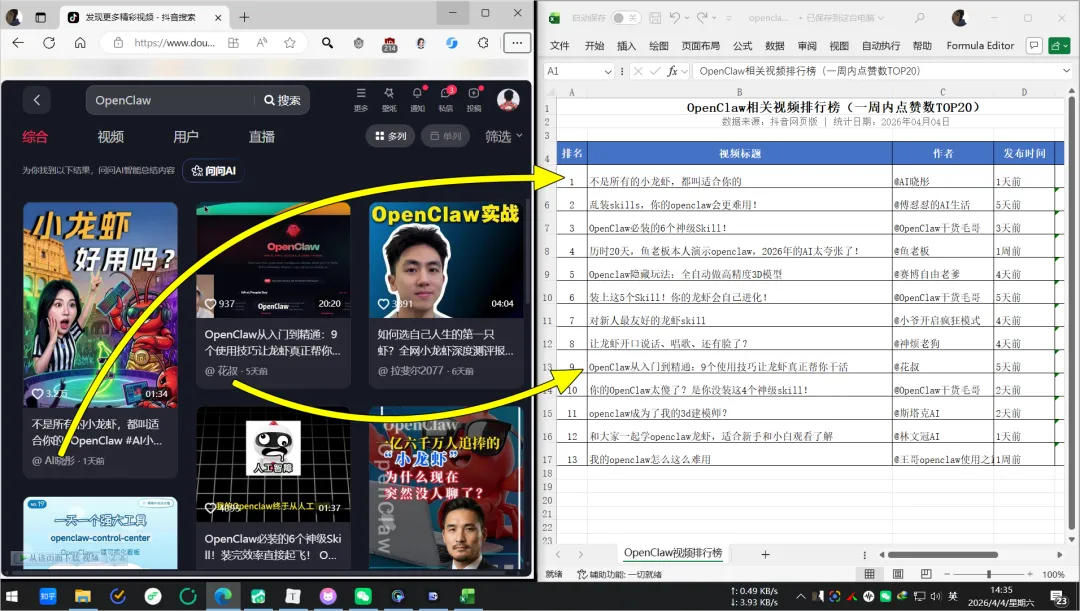Add this page to Edge favorites
1080x611 pixels.
290,43
